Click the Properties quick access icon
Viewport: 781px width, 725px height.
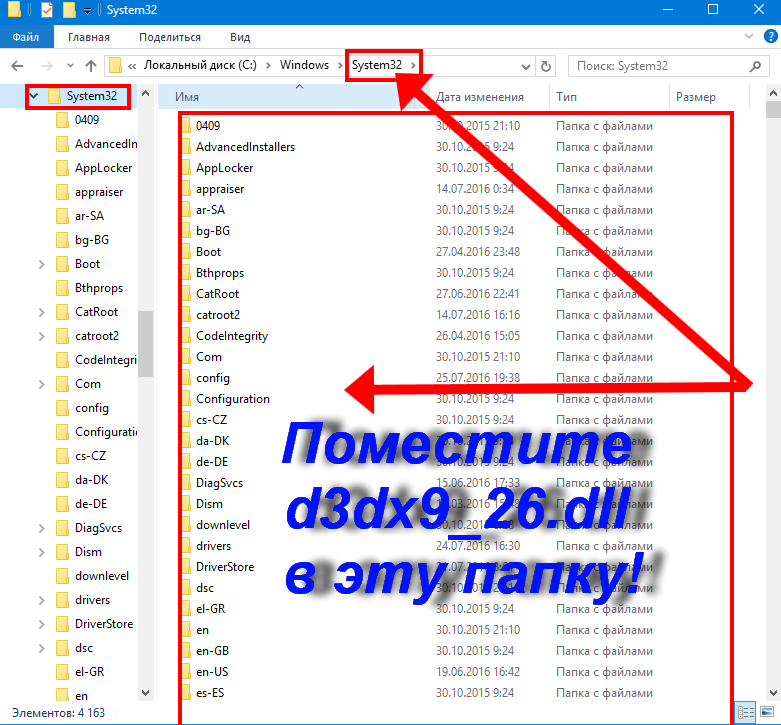point(47,10)
